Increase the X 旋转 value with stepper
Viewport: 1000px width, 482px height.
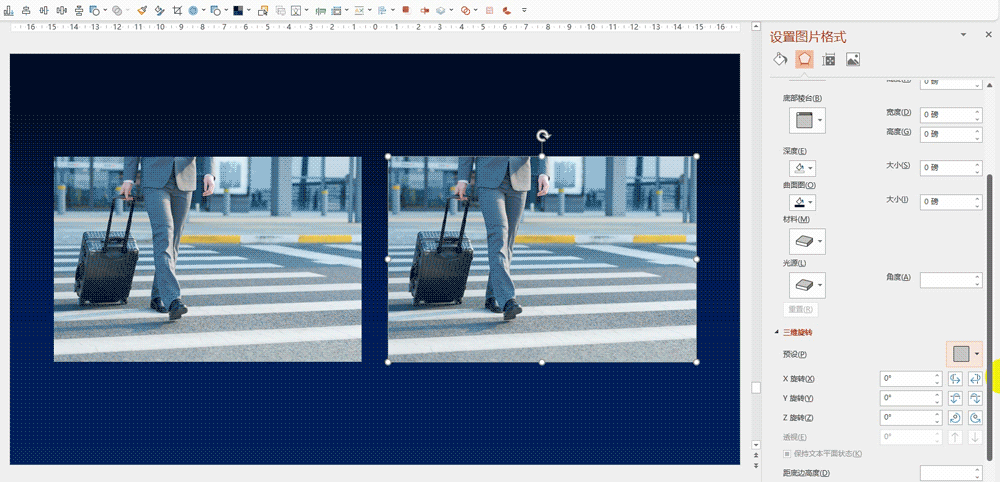[x=937, y=376]
